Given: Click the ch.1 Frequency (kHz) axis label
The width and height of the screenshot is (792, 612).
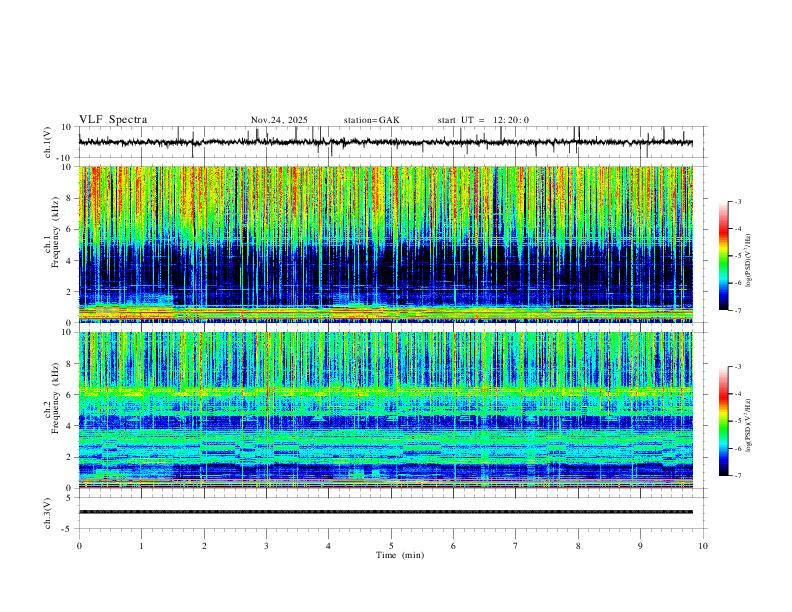Looking at the screenshot, I should click(52, 230).
